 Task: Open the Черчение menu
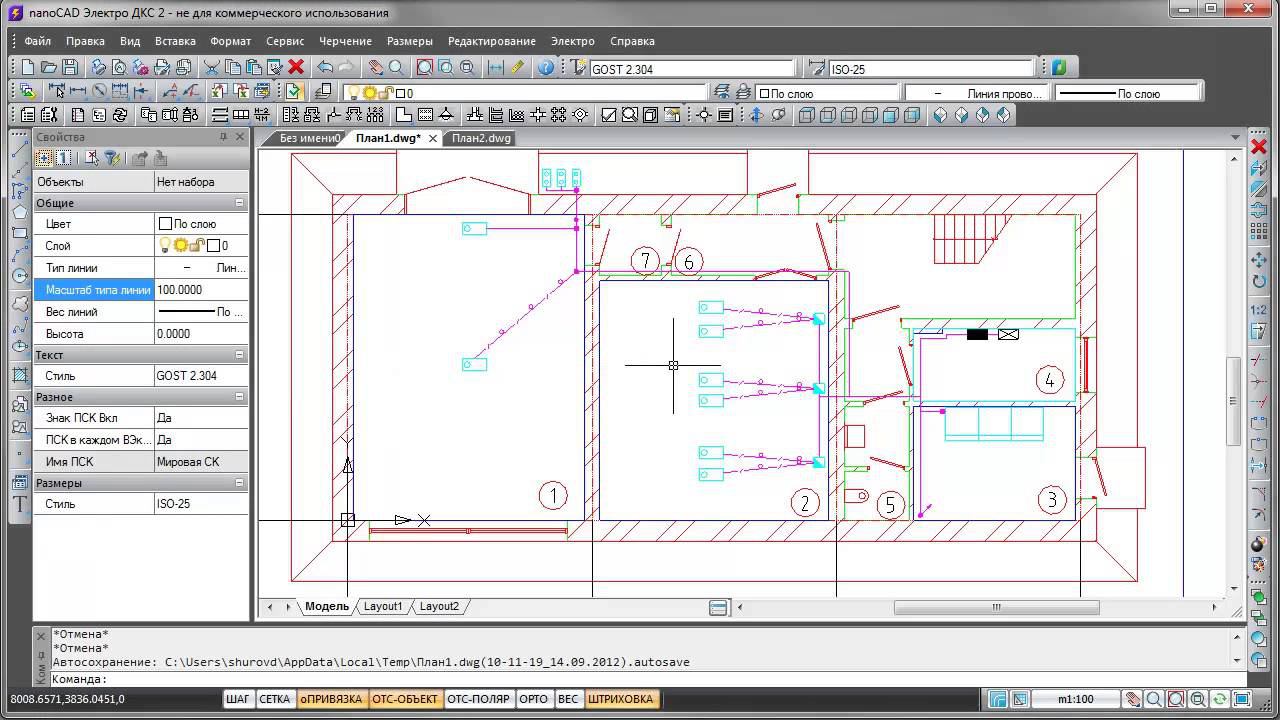pos(345,41)
